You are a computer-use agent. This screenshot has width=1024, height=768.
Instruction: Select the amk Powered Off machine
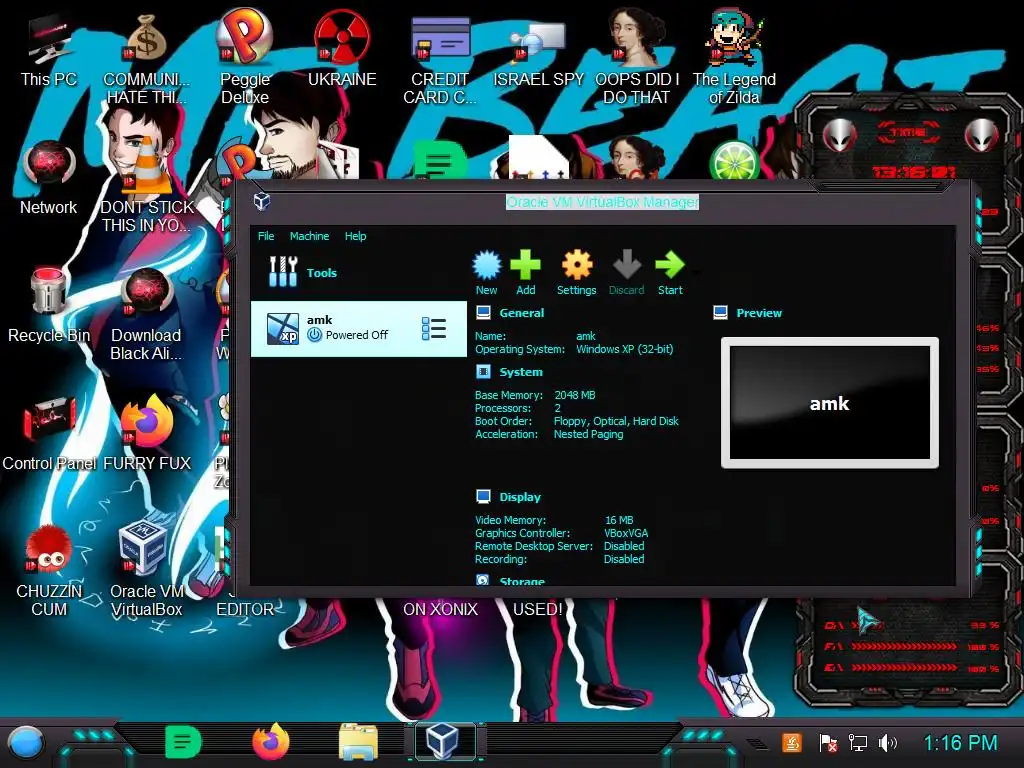359,328
